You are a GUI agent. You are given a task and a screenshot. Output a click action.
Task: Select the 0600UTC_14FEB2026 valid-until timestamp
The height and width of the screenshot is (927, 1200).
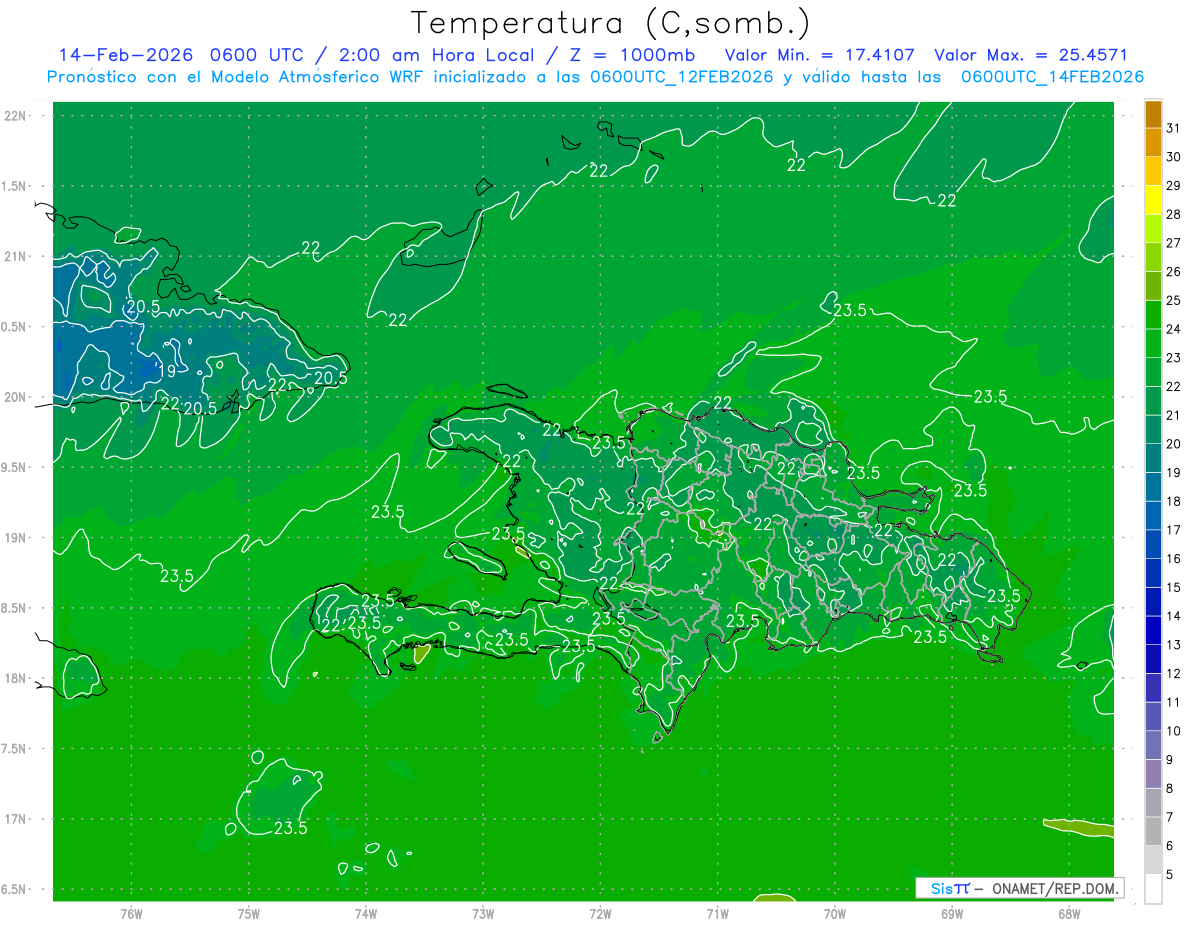(x=1052, y=77)
